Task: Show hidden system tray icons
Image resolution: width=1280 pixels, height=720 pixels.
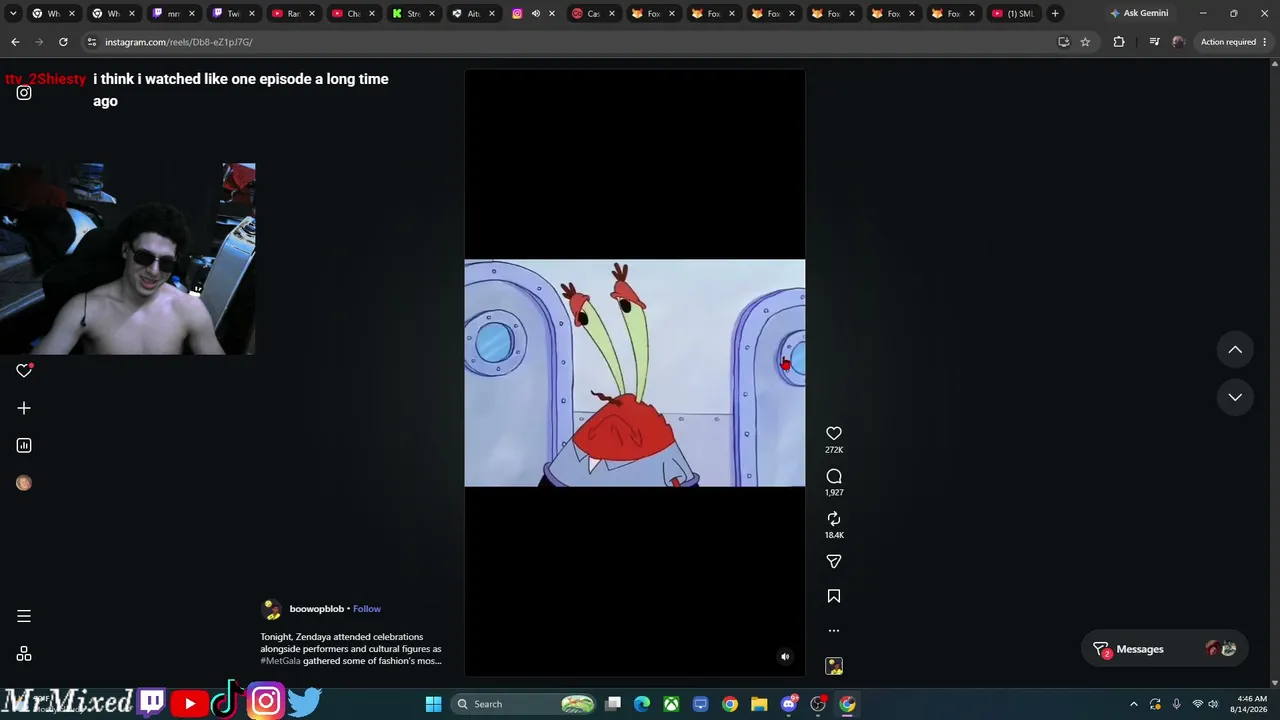Action: [1133, 704]
